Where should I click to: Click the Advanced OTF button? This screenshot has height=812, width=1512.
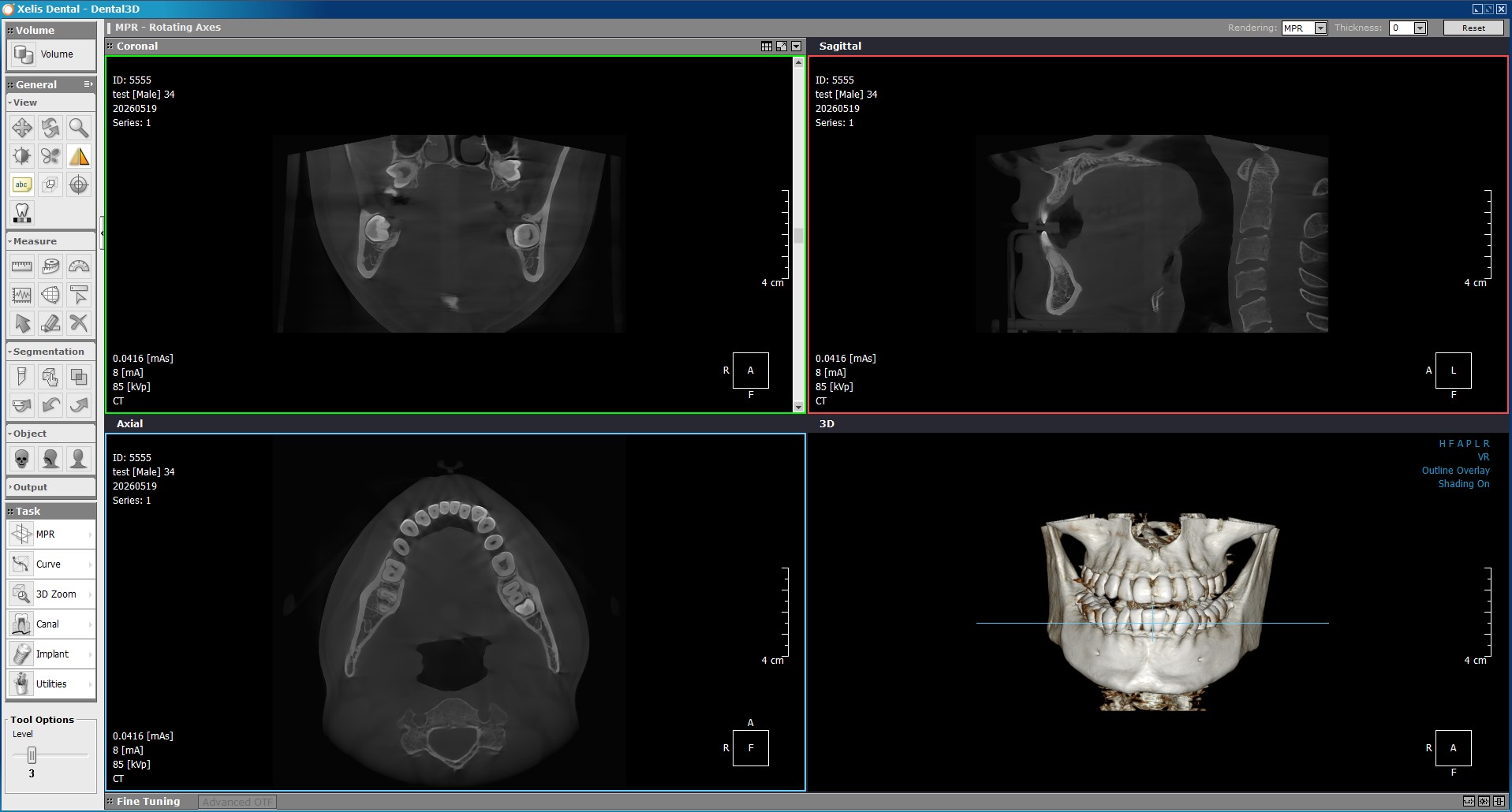[237, 803]
